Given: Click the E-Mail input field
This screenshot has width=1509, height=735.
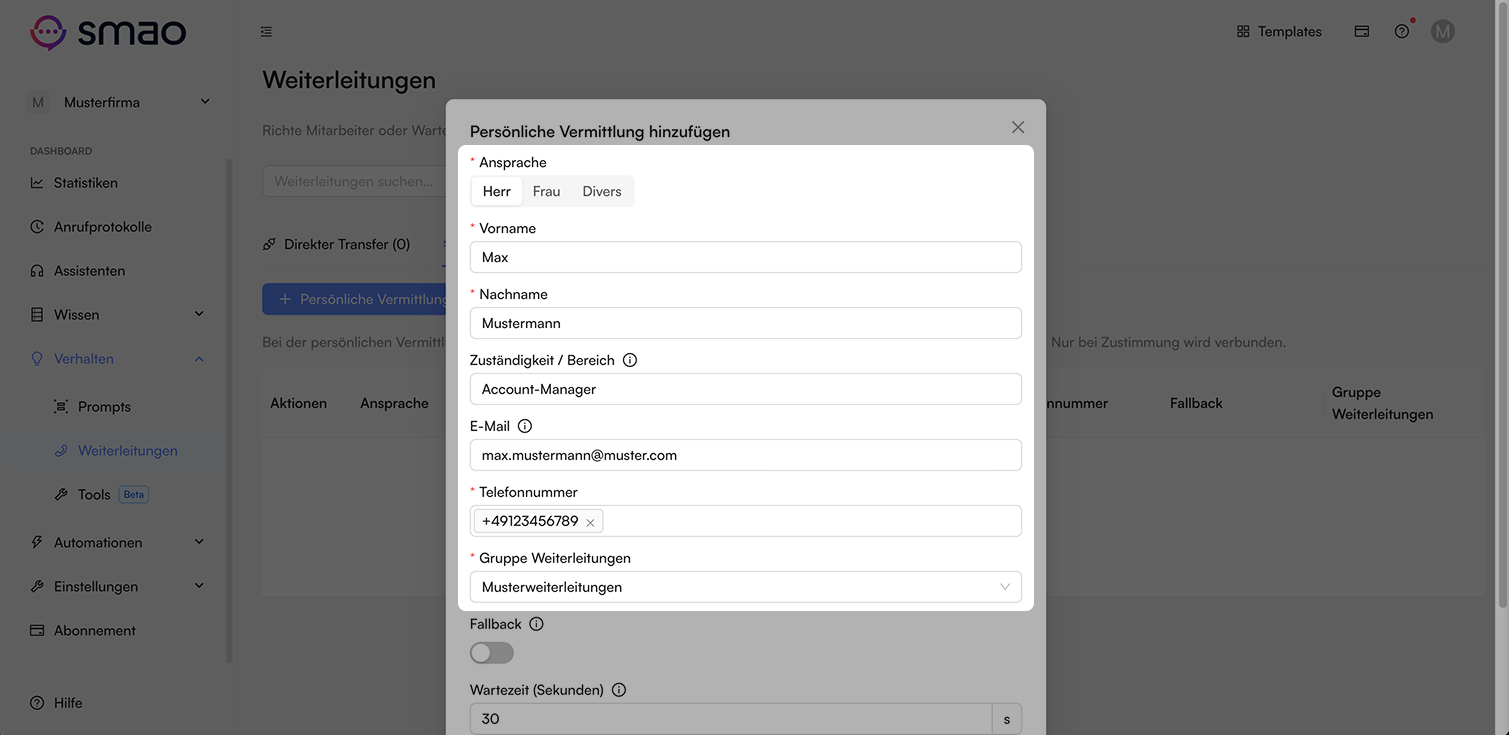Looking at the screenshot, I should 746,455.
